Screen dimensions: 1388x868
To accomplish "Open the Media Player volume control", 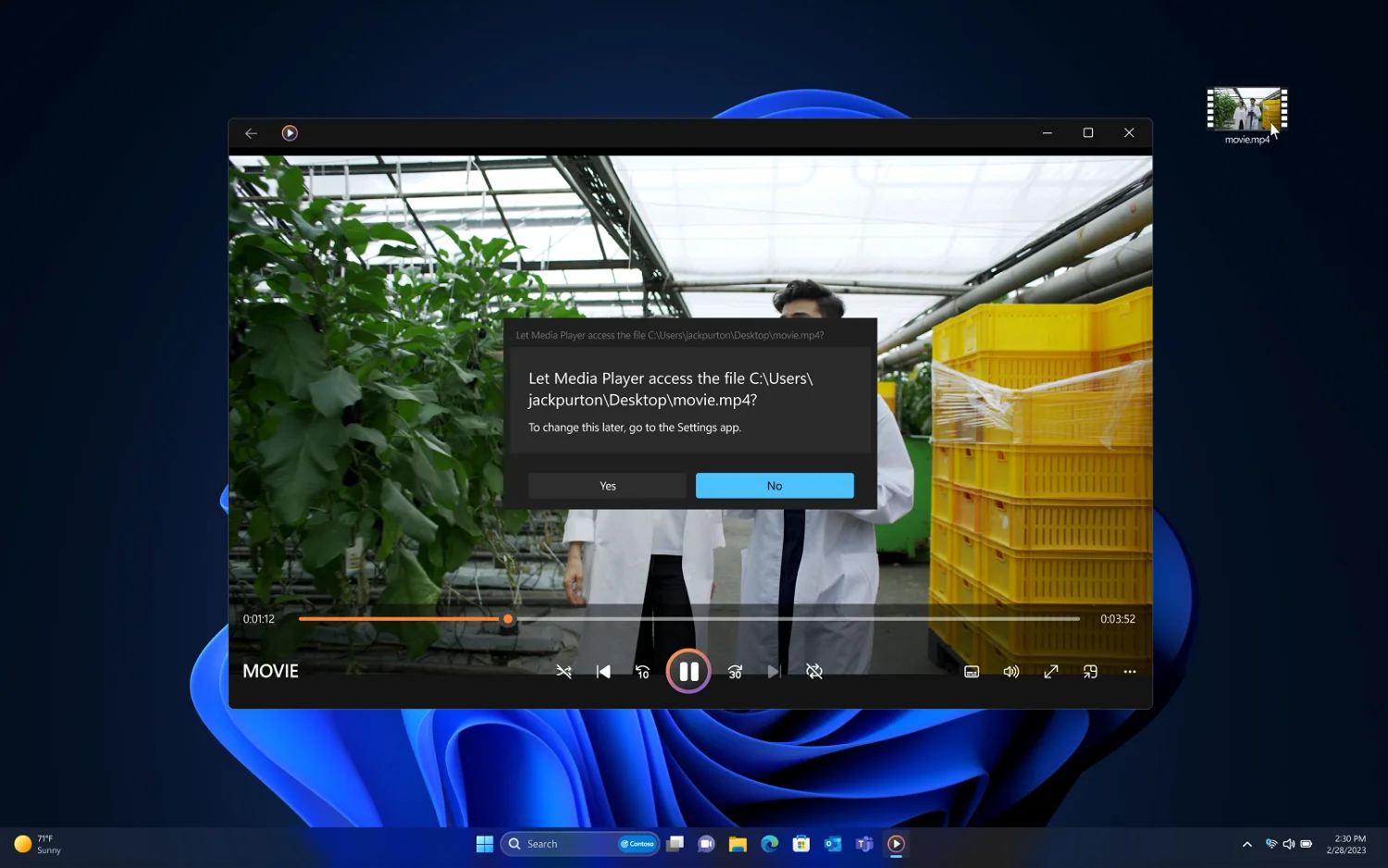I will 1011,672.
